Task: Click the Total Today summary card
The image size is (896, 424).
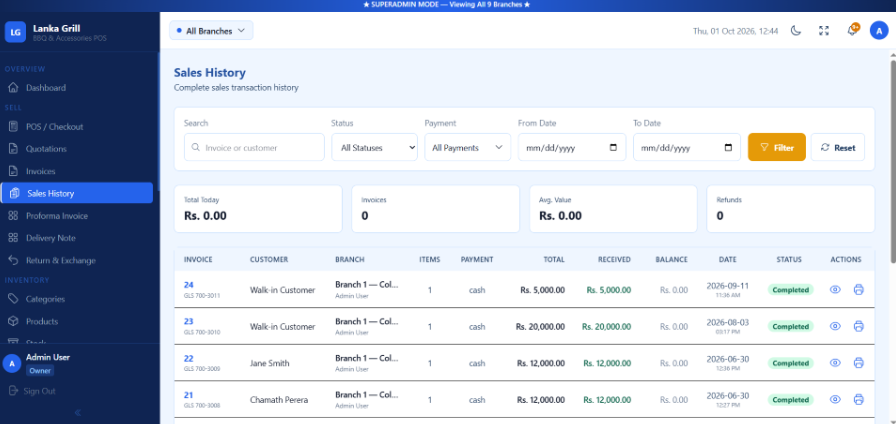Action: pos(258,209)
